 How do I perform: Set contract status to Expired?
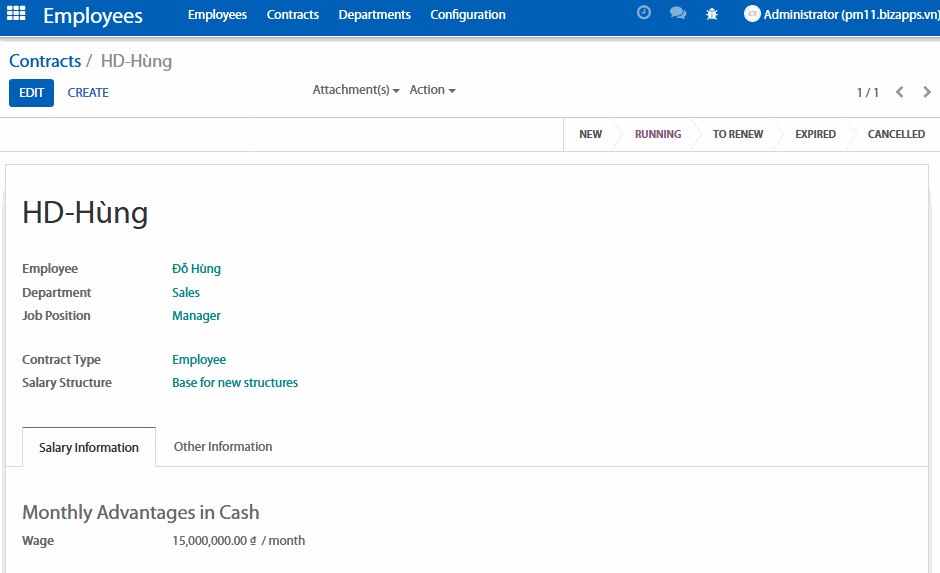(815, 134)
